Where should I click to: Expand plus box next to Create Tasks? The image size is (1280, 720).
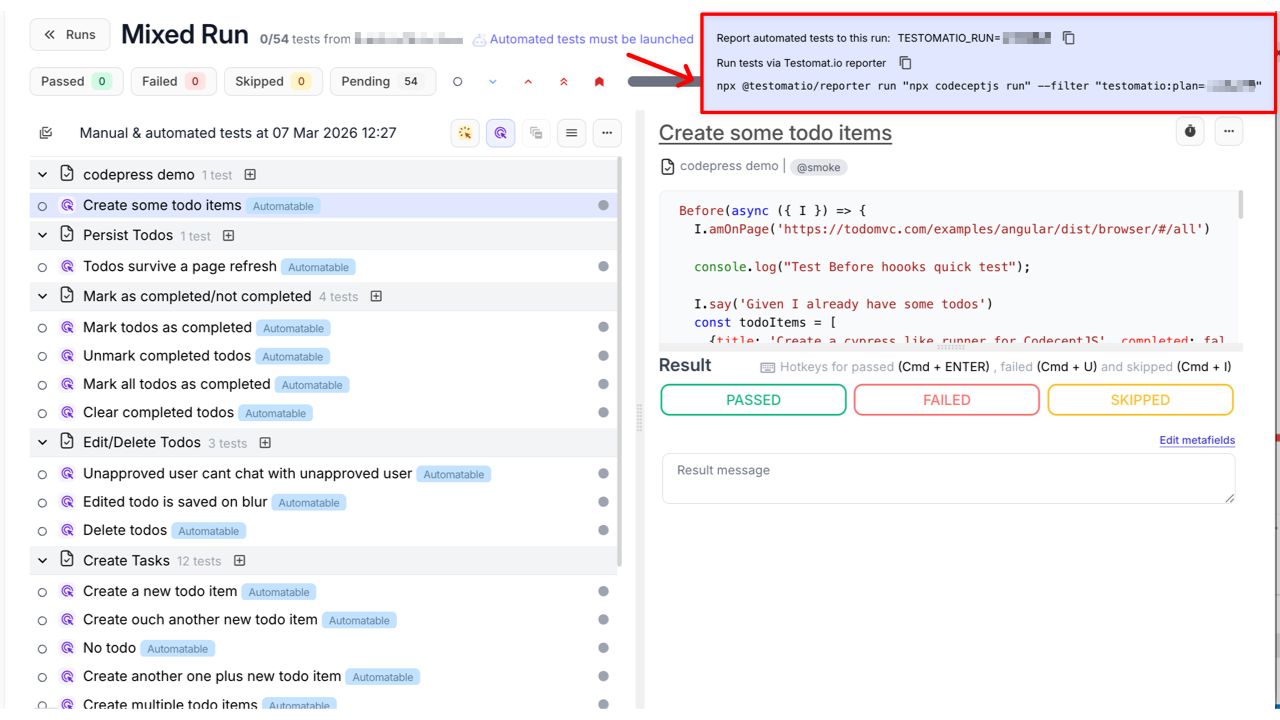coord(239,561)
